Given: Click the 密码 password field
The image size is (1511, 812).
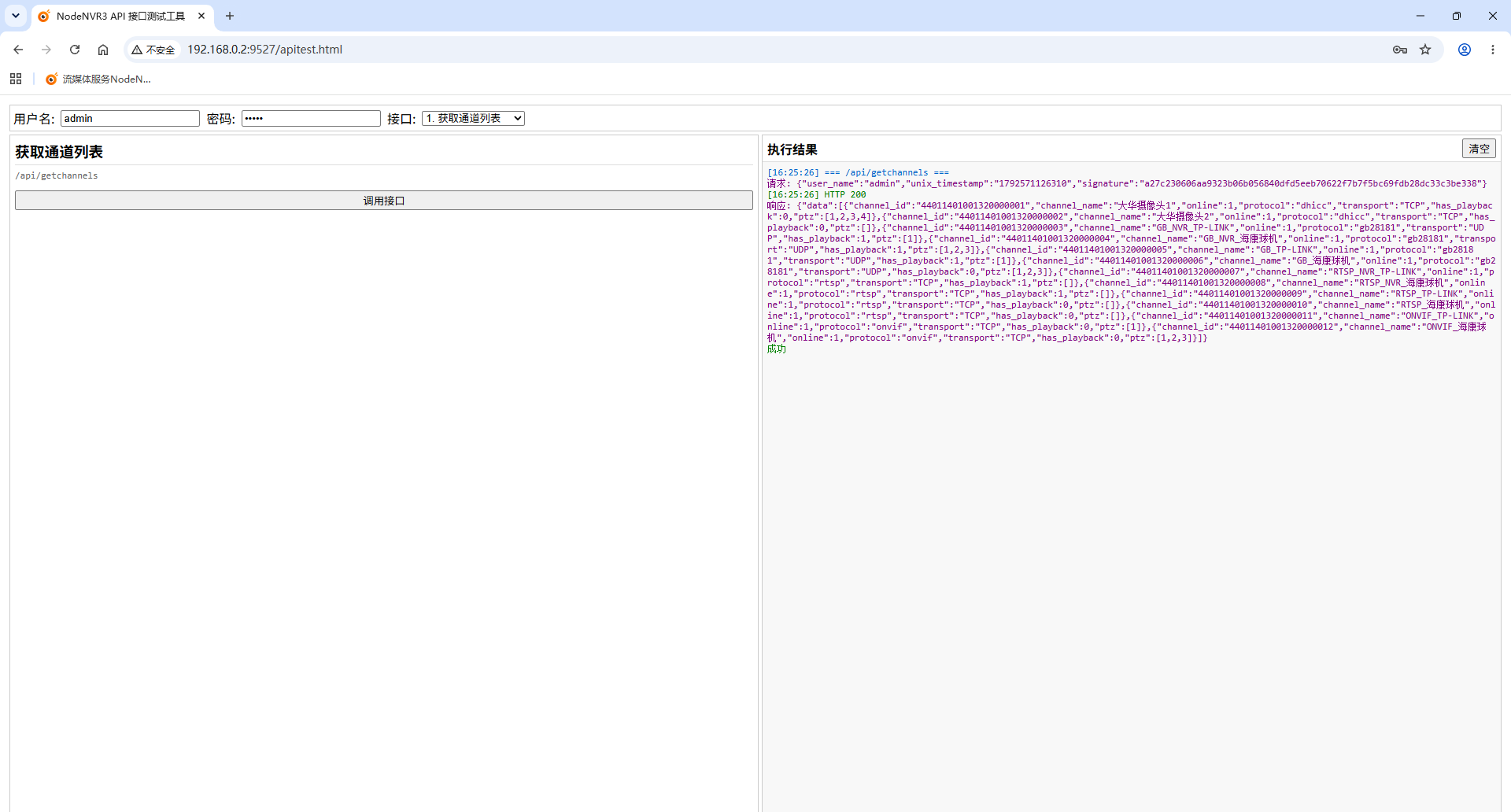Looking at the screenshot, I should tap(311, 118).
